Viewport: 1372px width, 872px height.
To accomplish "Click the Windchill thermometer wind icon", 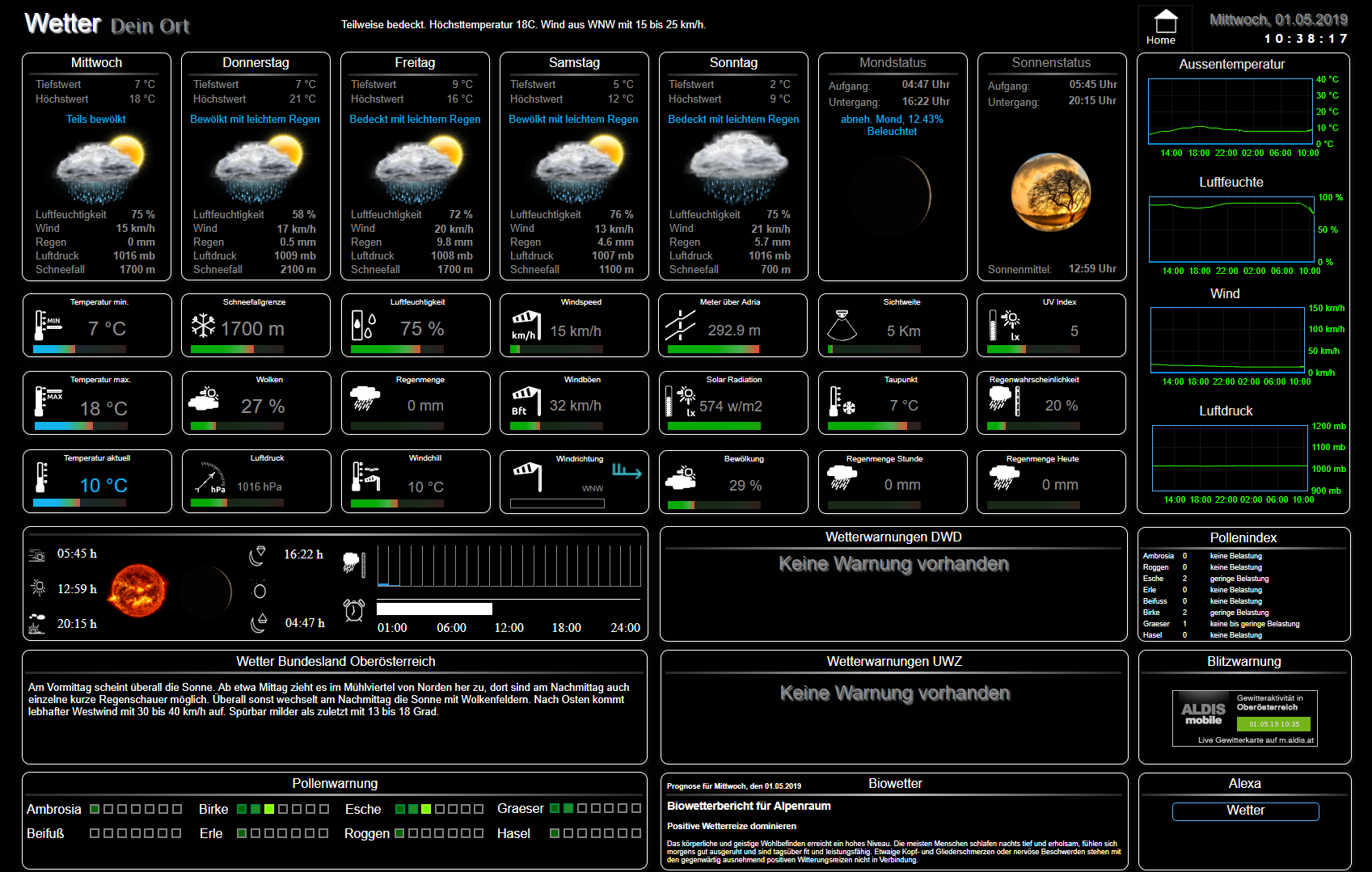I will point(366,477).
